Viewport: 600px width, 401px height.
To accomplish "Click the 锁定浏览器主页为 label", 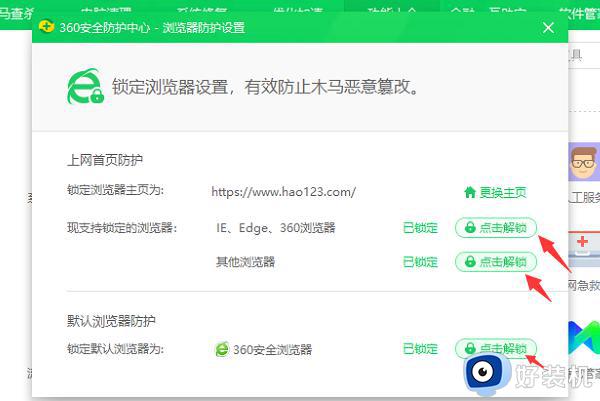I will click(116, 190).
